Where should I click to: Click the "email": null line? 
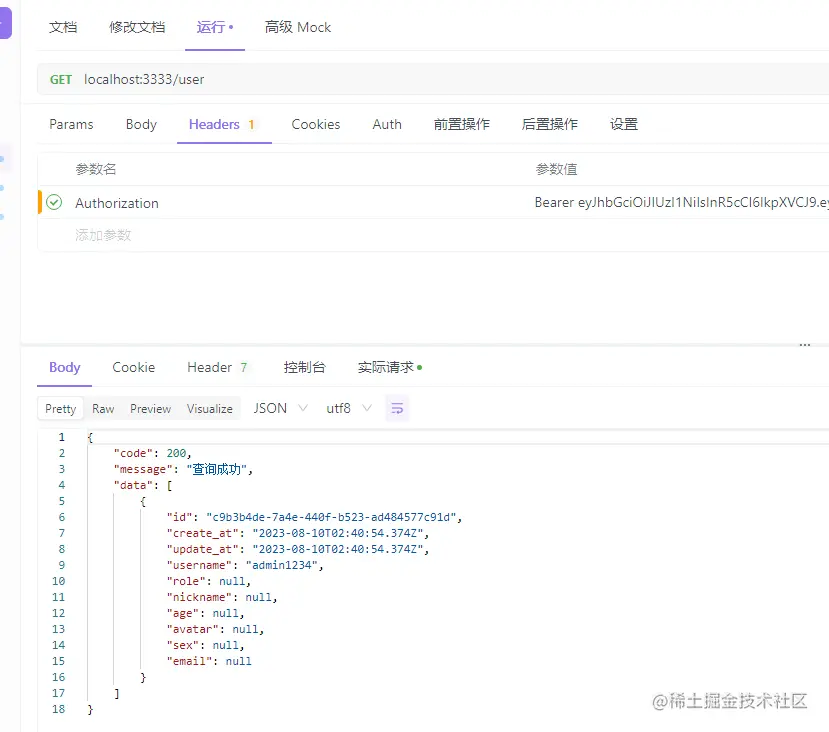[209, 661]
